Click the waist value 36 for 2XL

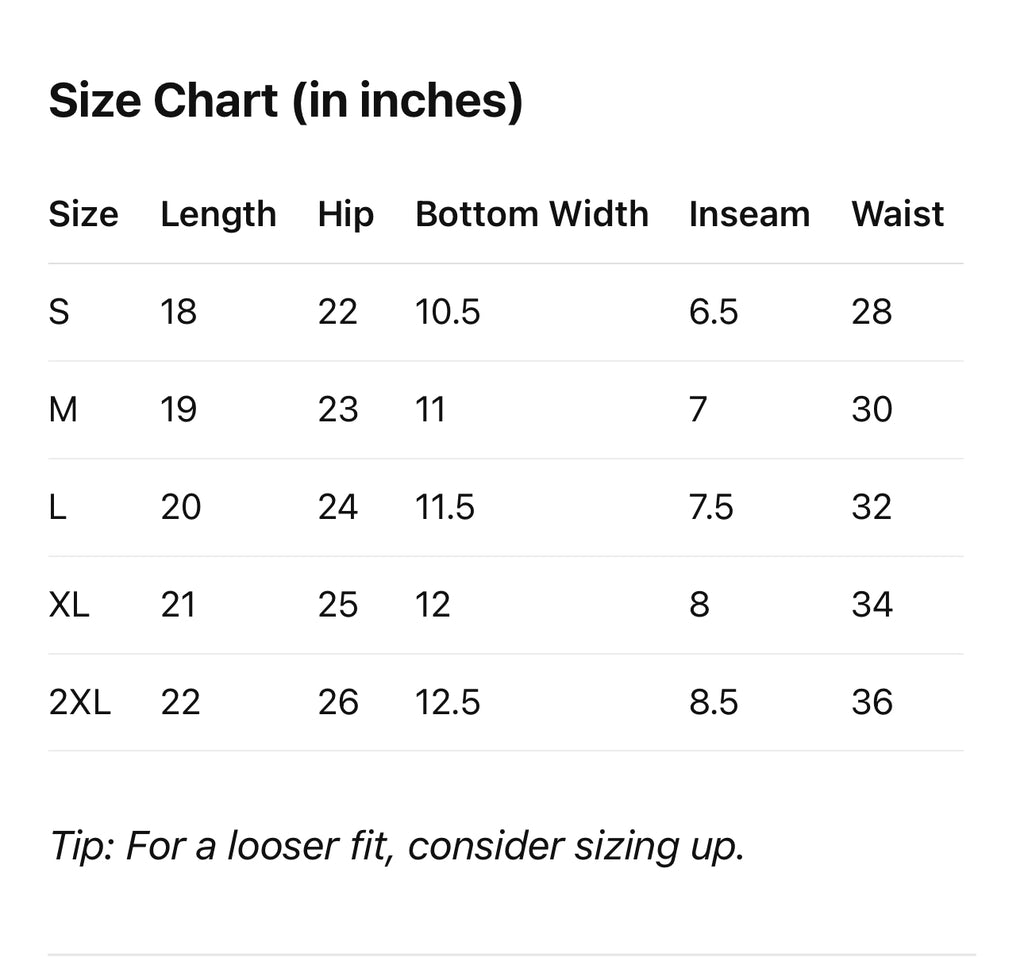[x=871, y=702]
